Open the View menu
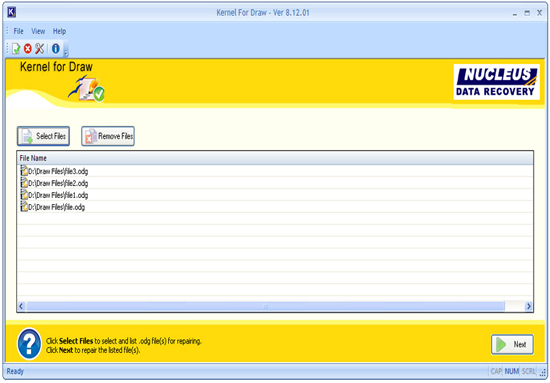Viewport: 550px width, 383px height. coord(38,31)
